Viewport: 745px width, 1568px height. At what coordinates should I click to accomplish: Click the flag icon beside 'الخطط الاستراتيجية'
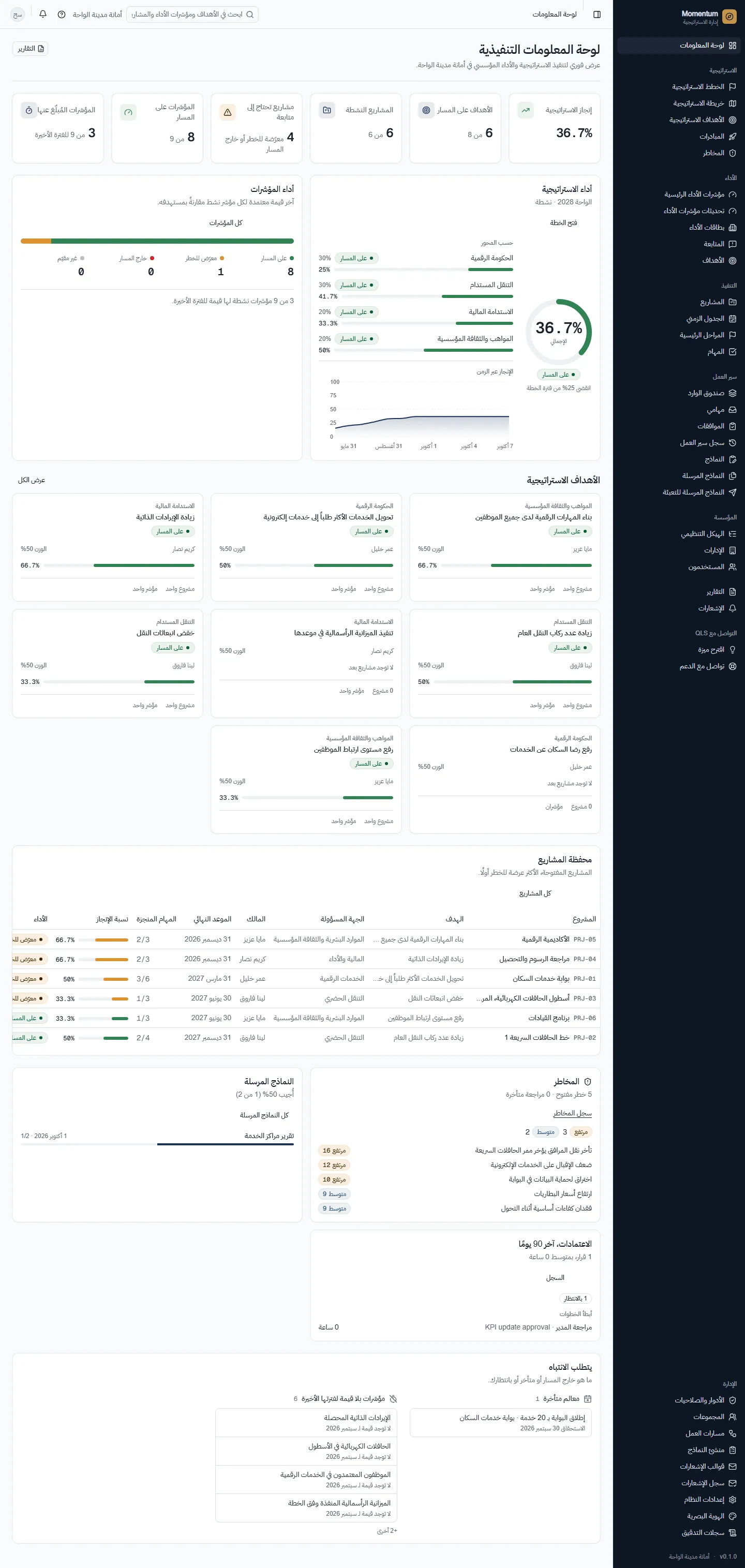(x=732, y=86)
